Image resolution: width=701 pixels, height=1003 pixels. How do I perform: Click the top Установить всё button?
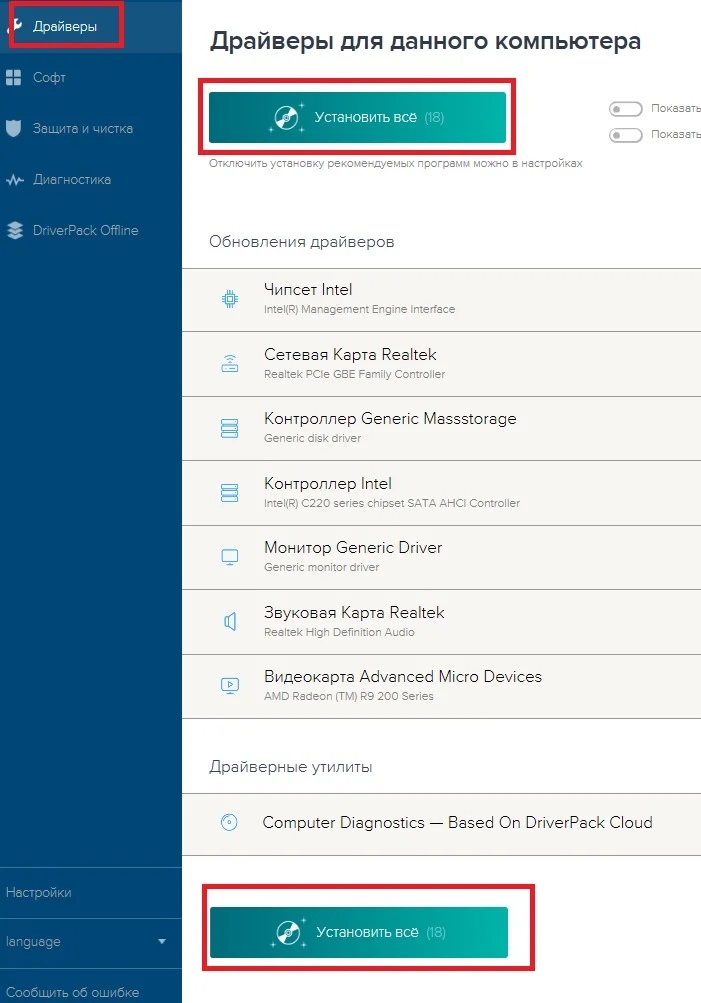pyautogui.click(x=357, y=117)
